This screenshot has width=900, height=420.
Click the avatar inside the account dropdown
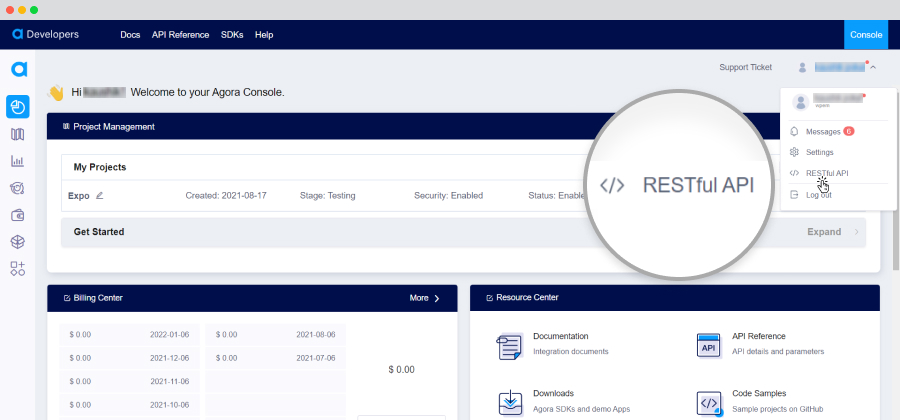pyautogui.click(x=801, y=102)
